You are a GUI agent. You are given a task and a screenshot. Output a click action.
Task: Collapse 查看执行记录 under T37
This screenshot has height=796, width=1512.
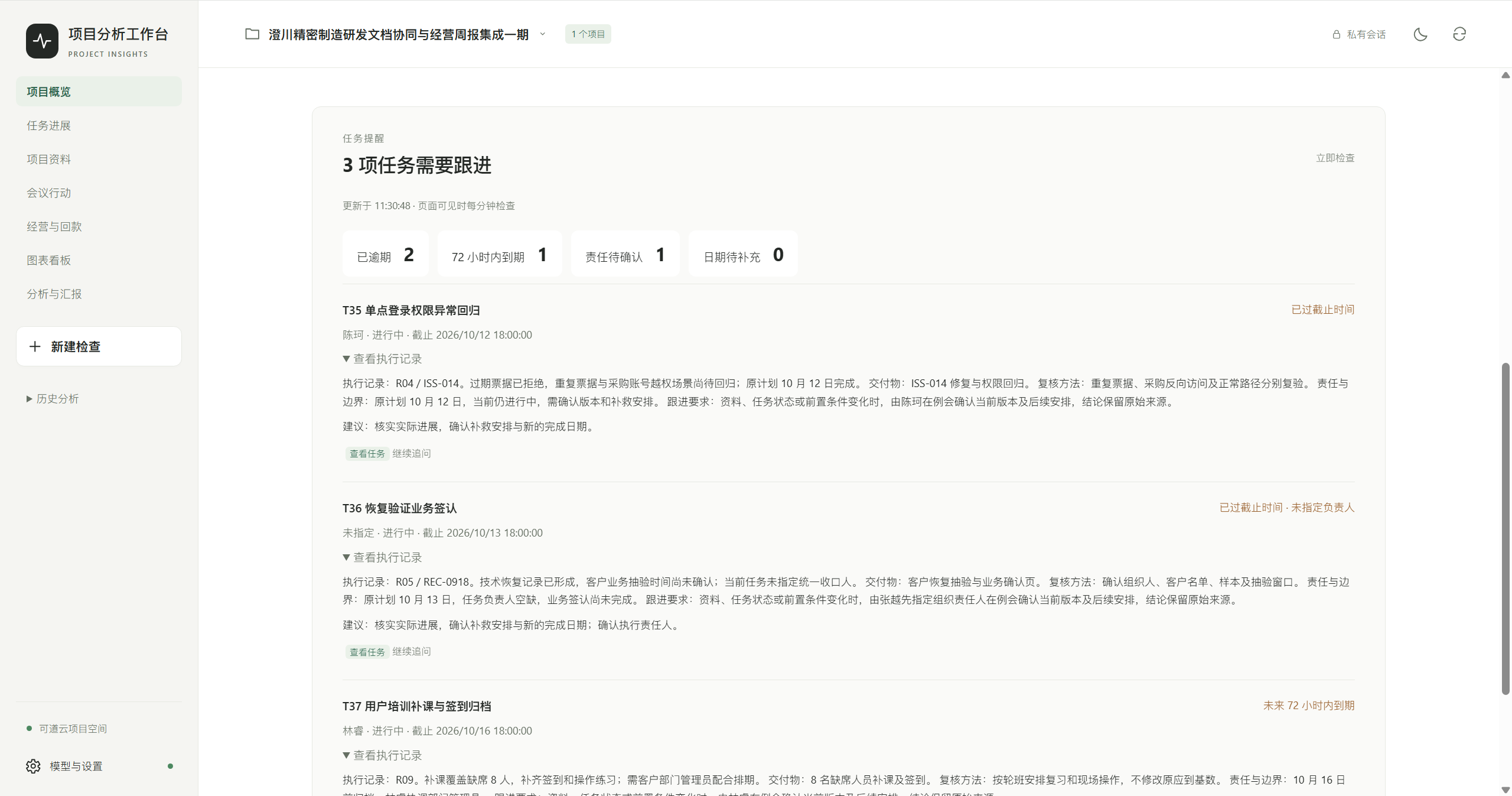point(382,755)
